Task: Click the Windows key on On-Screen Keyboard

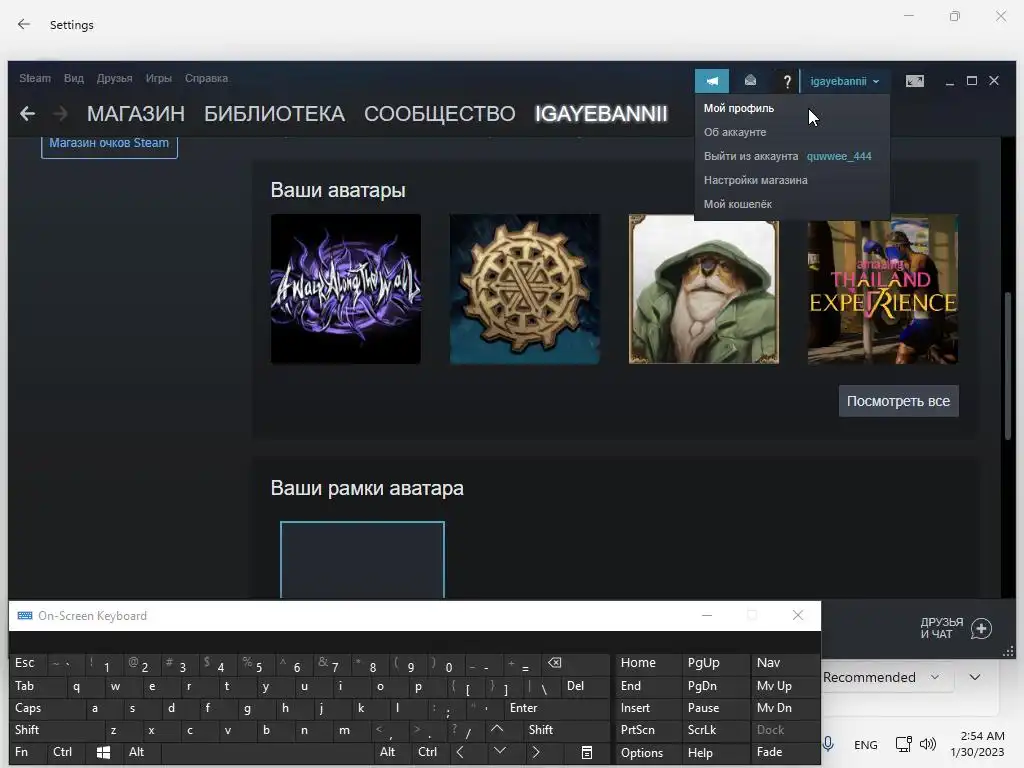Action: coord(103,752)
